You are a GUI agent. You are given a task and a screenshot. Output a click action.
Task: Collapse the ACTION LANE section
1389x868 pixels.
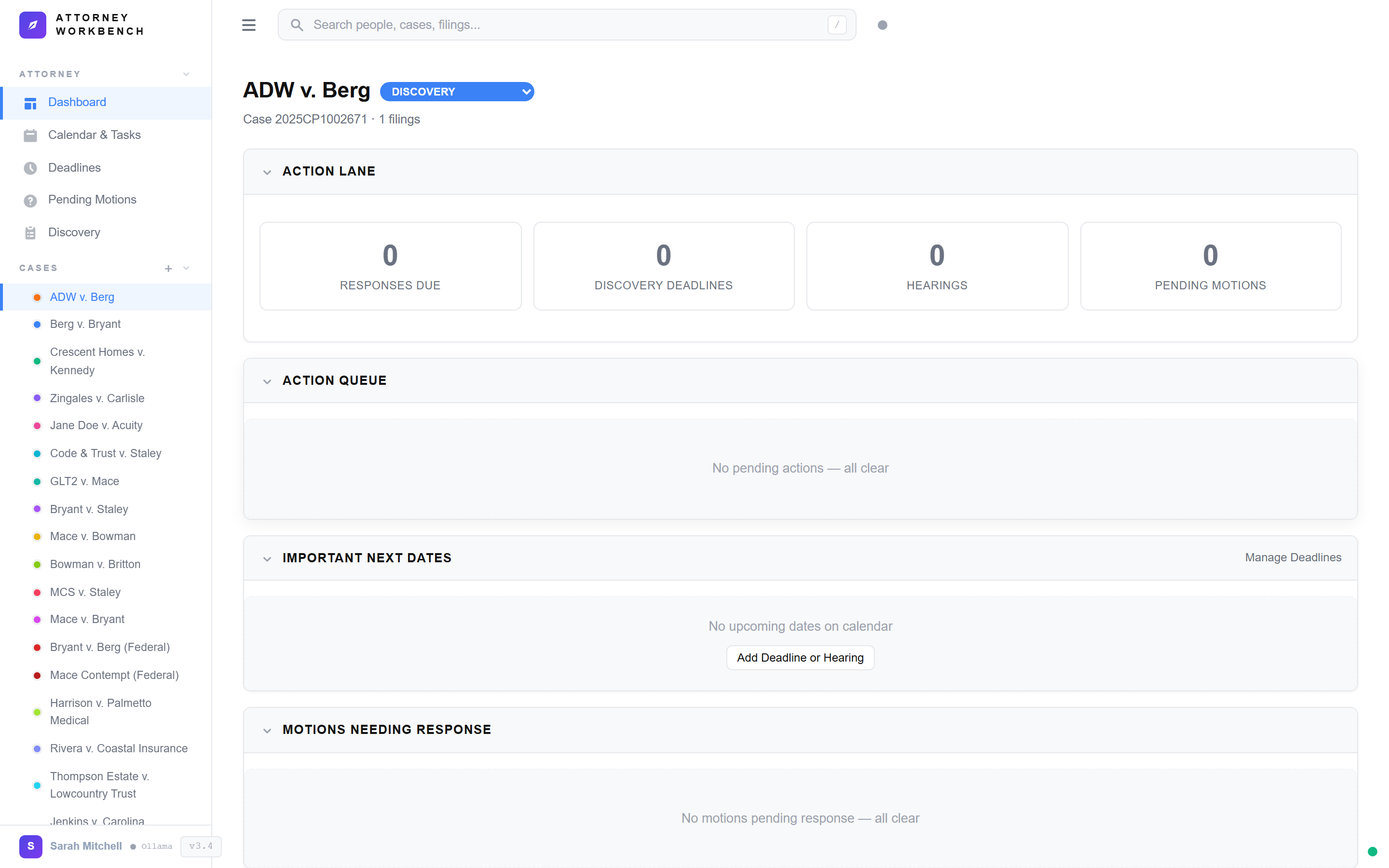click(x=267, y=172)
